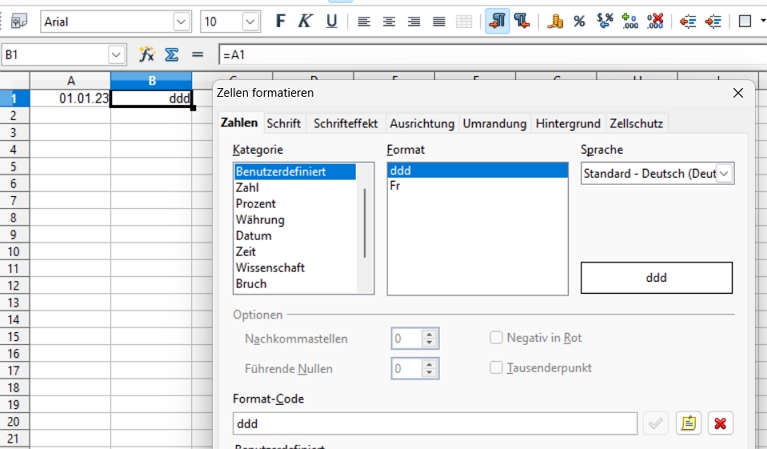The image size is (767, 449).
Task: Center text horizontally using the toolbar
Action: pos(389,21)
